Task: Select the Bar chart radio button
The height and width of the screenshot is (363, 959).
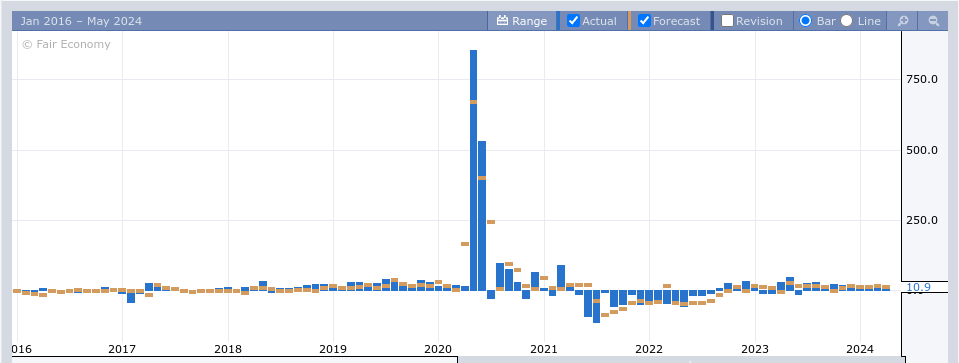Action: click(805, 21)
